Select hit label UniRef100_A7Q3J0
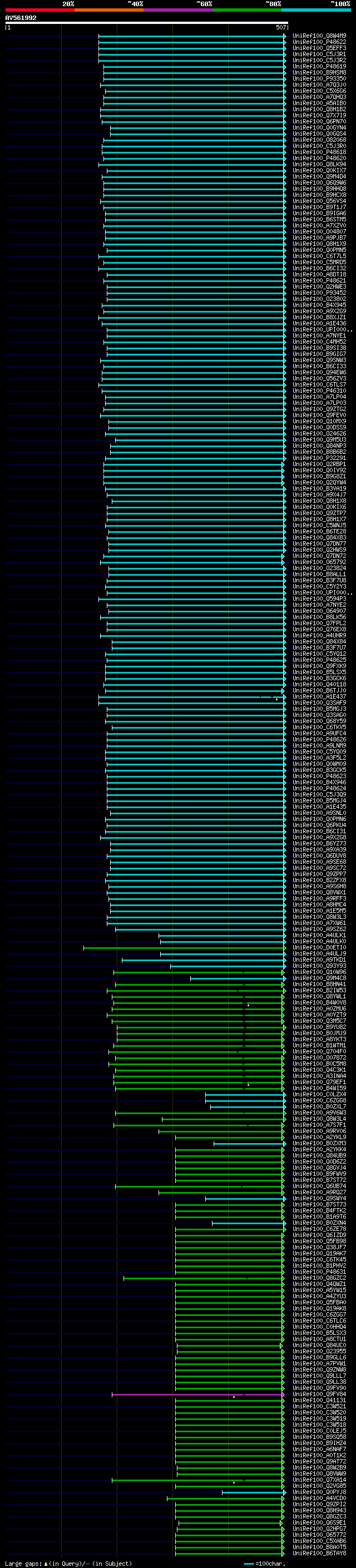Image resolution: width=356 pixels, height=1568 pixels. [319, 85]
